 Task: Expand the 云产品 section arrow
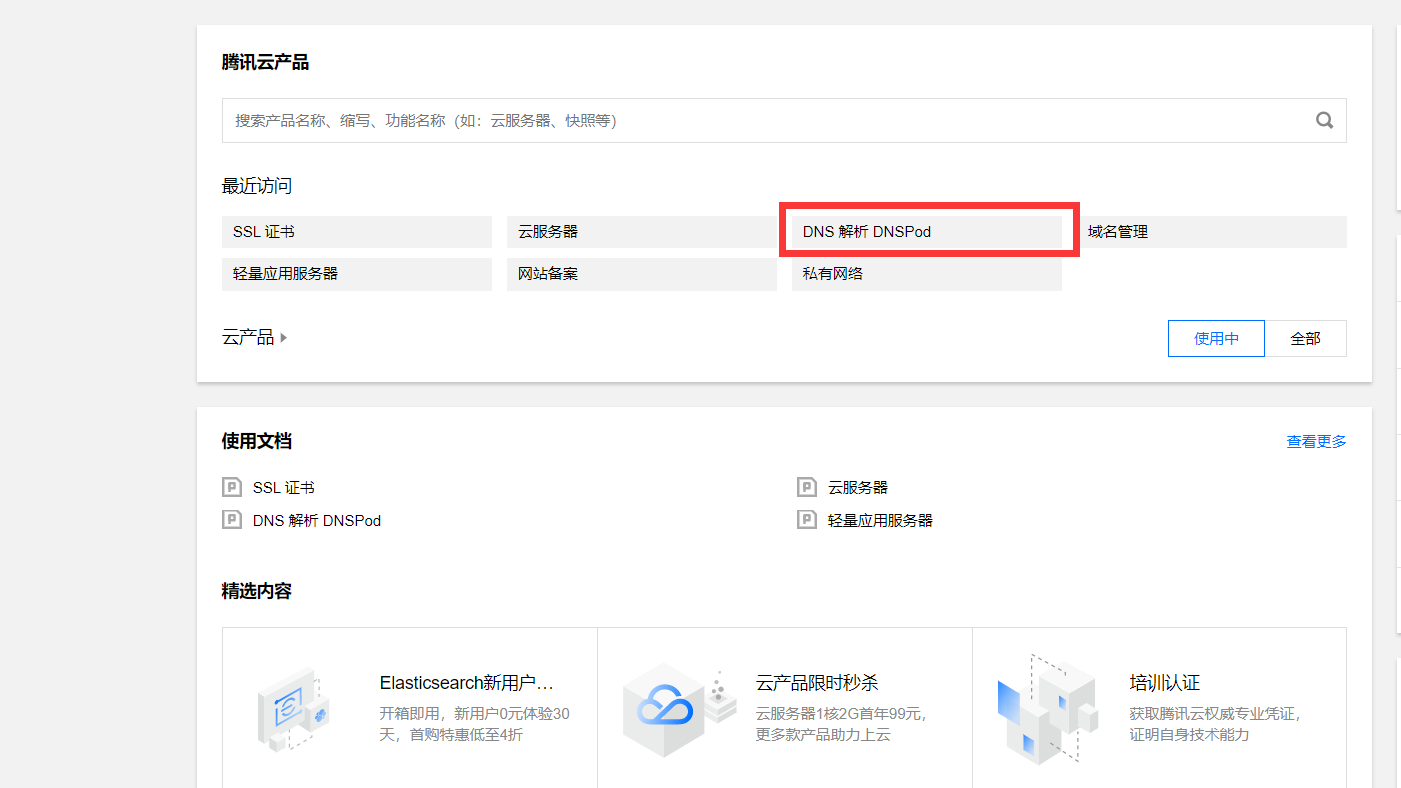(x=284, y=338)
